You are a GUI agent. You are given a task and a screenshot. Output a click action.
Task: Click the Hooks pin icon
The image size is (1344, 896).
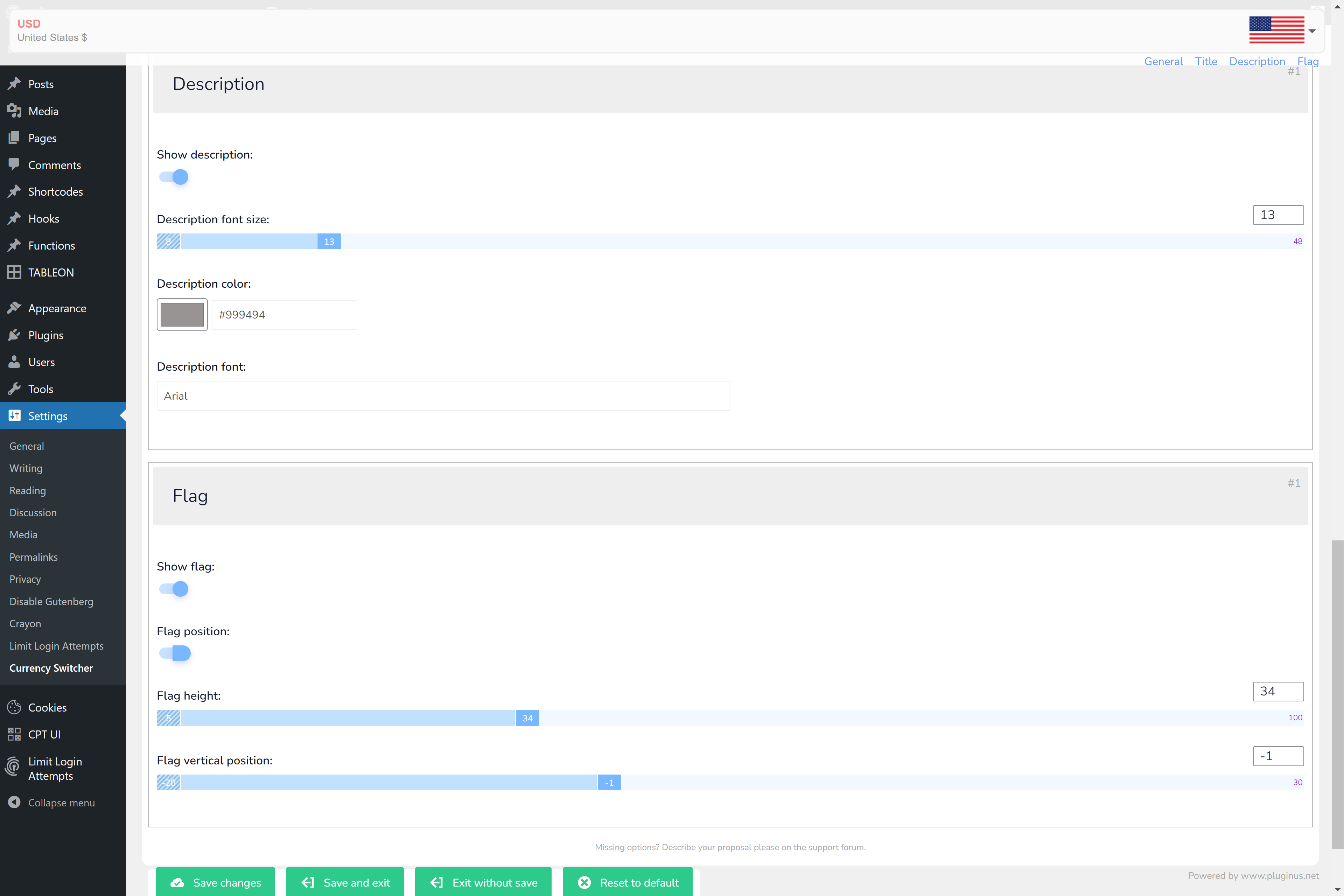coord(14,218)
